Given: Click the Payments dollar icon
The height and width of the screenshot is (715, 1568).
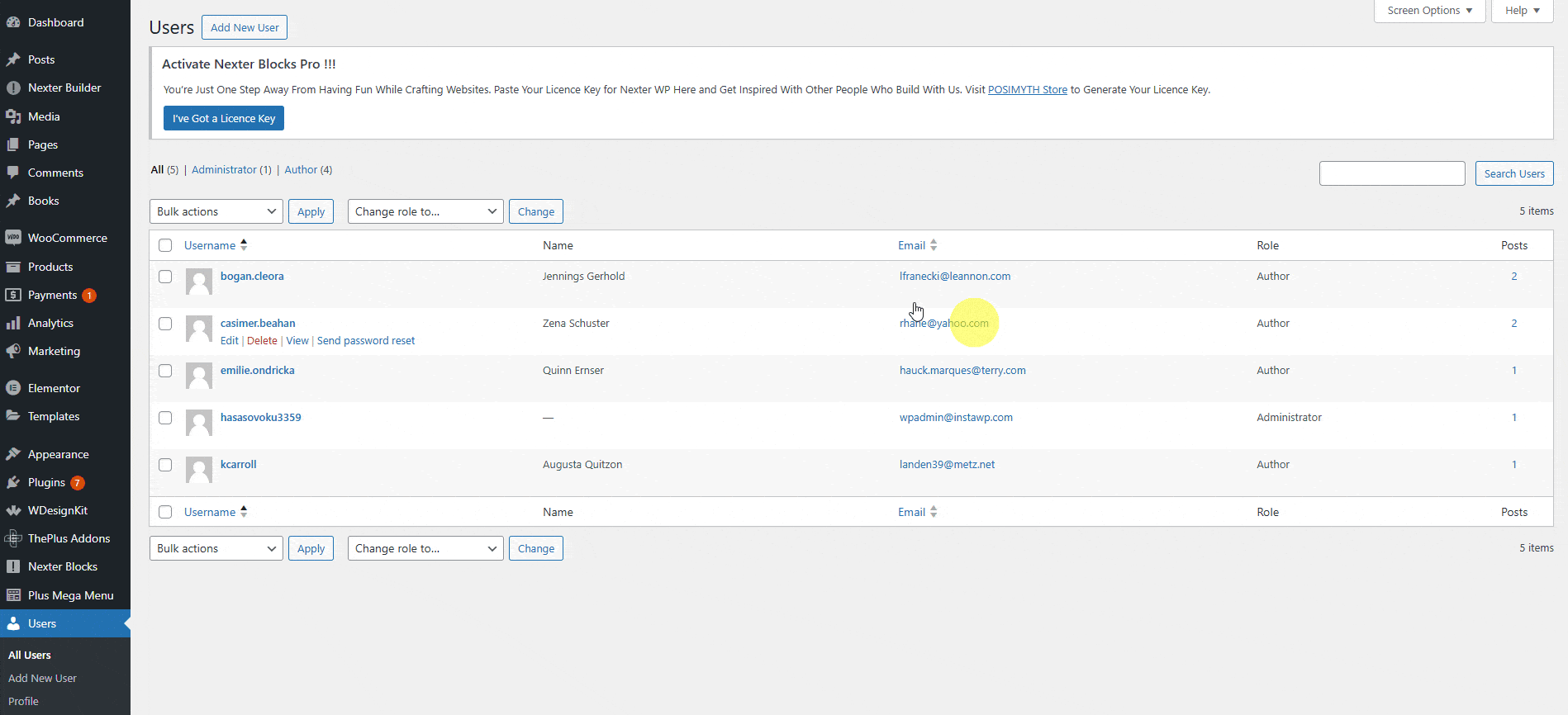Looking at the screenshot, I should point(13,295).
